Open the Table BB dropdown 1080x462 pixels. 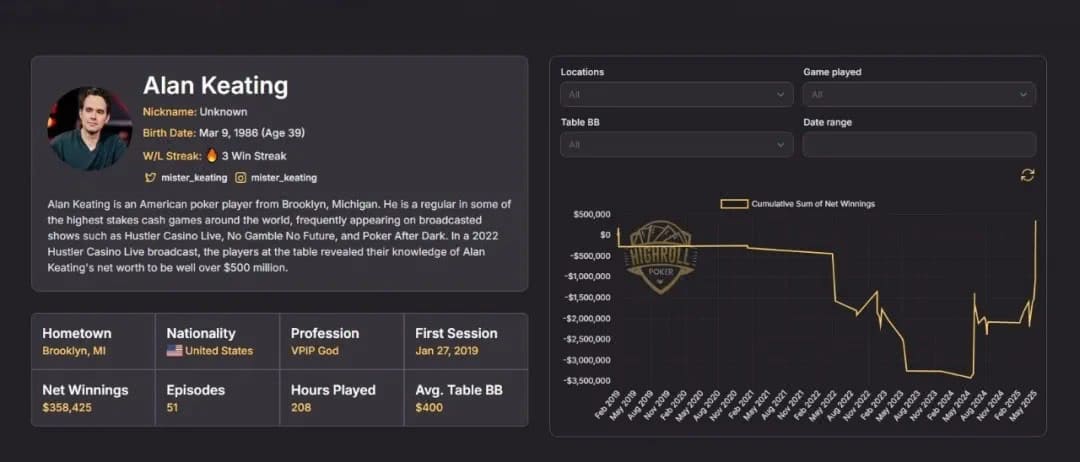tap(677, 145)
